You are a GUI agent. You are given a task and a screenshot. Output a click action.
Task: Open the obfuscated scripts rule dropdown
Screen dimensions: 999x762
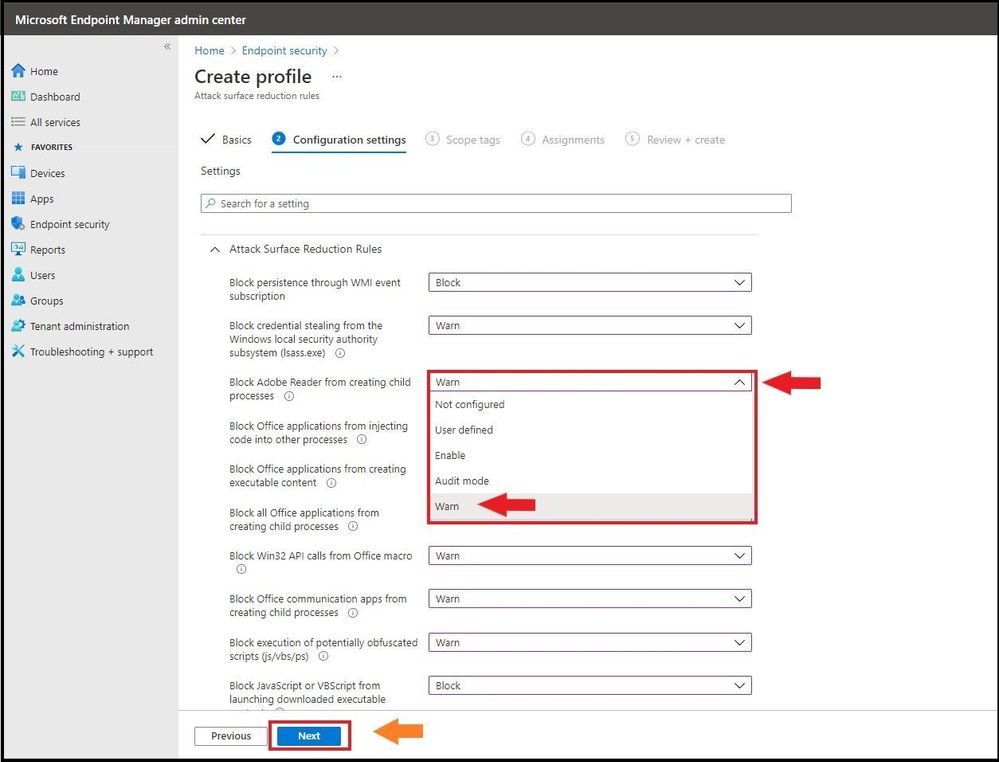pyautogui.click(x=590, y=642)
